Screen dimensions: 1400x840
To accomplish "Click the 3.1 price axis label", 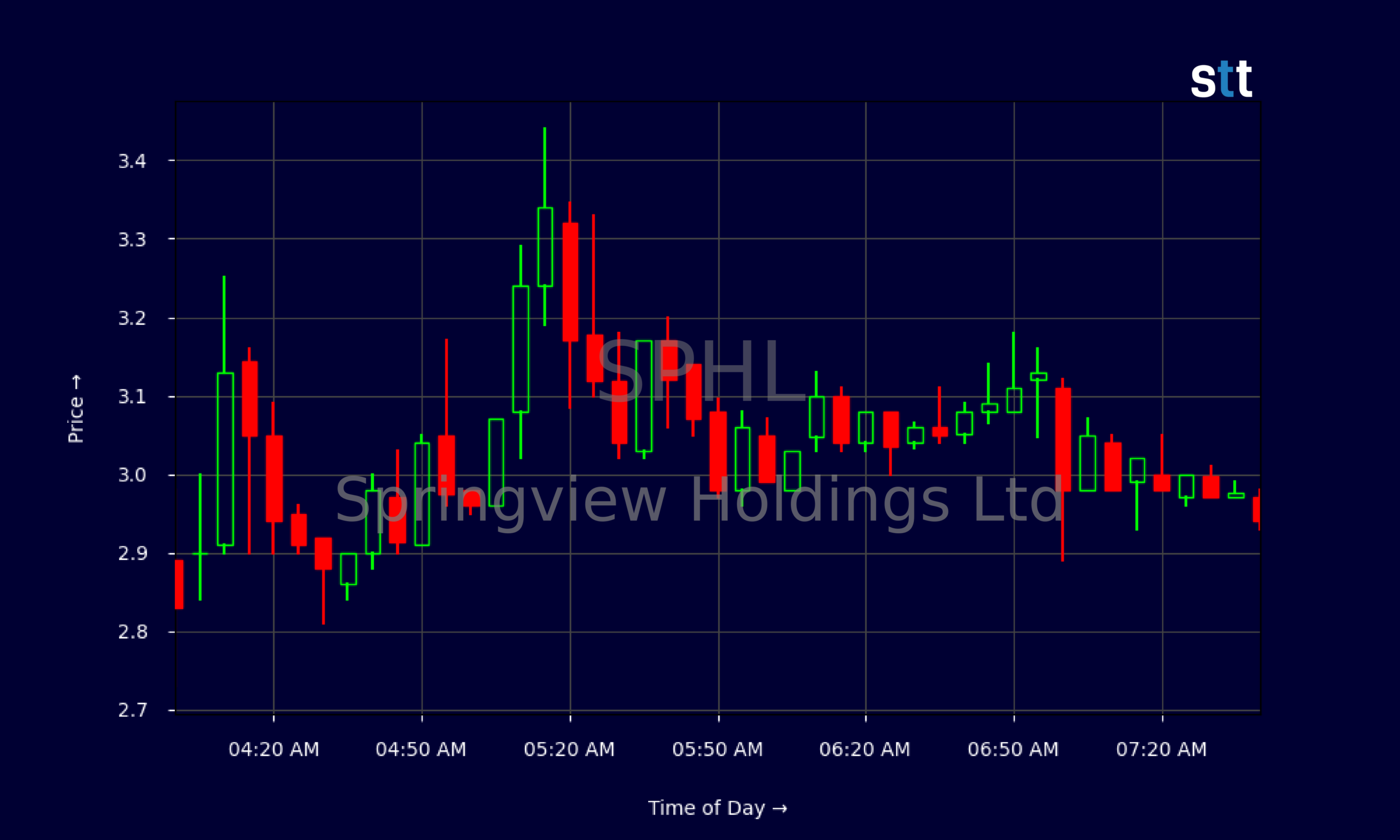I will point(132,397).
